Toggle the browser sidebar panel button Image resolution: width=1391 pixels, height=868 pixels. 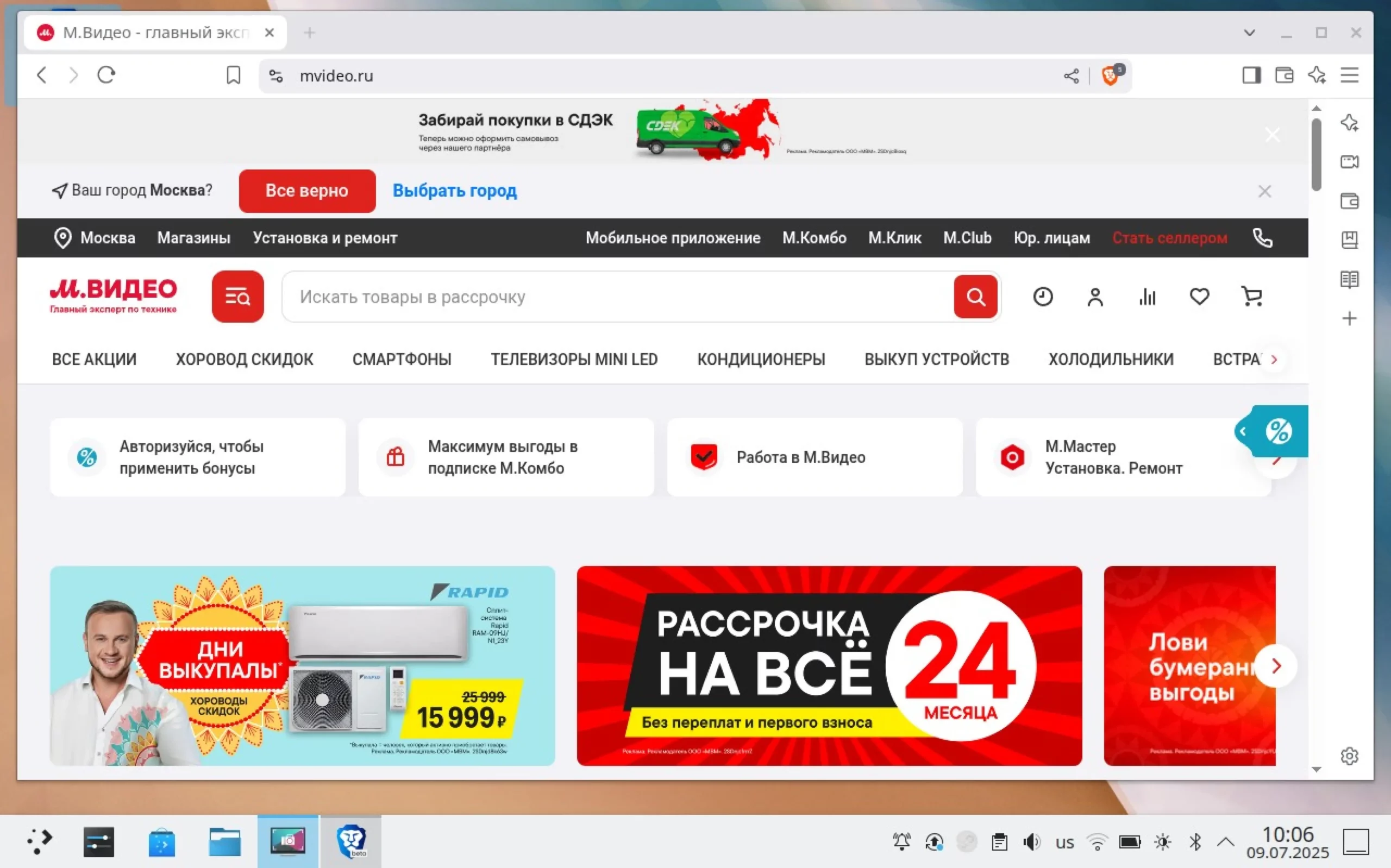coord(1251,75)
